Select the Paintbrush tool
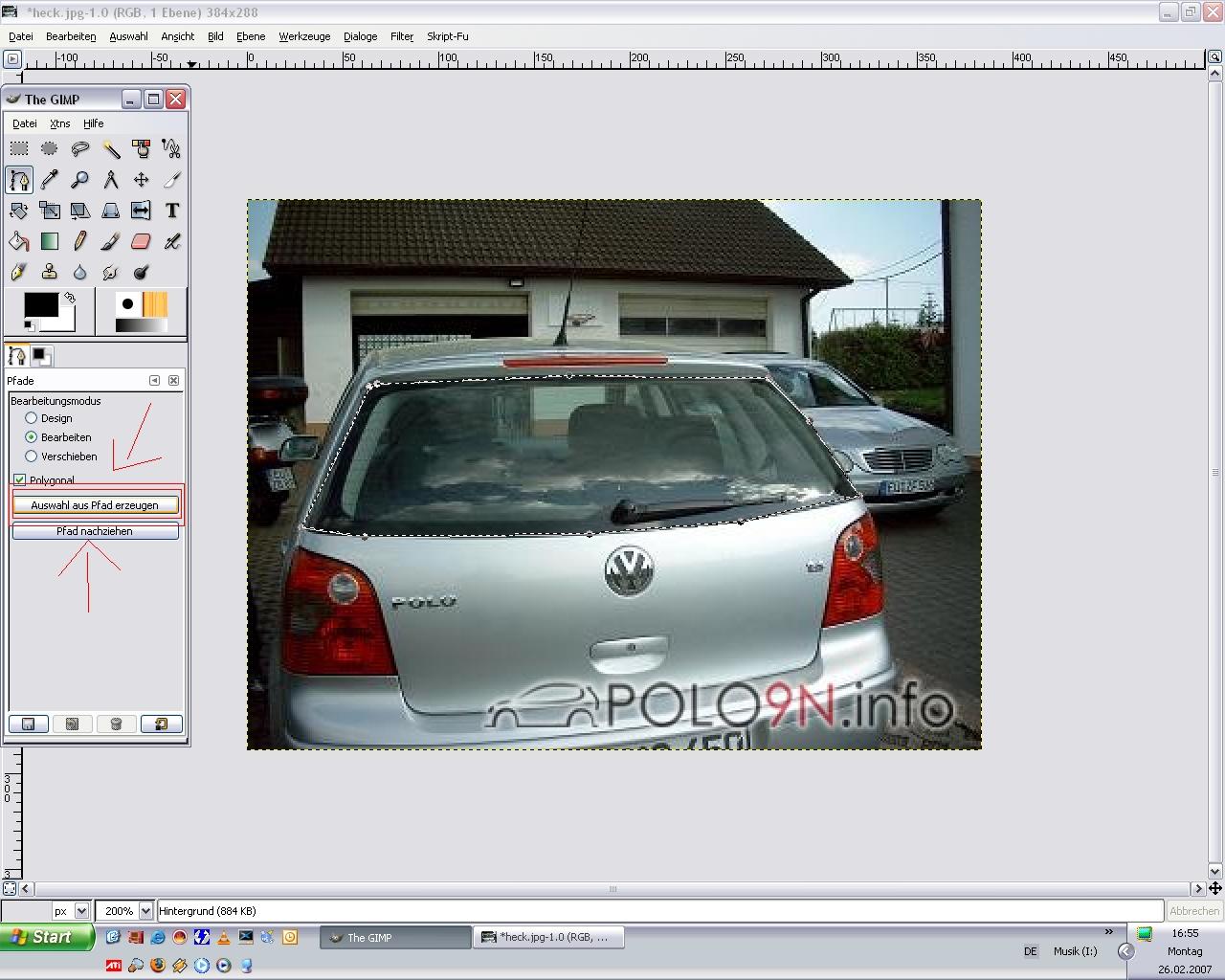The width and height of the screenshot is (1225, 980). point(111,241)
